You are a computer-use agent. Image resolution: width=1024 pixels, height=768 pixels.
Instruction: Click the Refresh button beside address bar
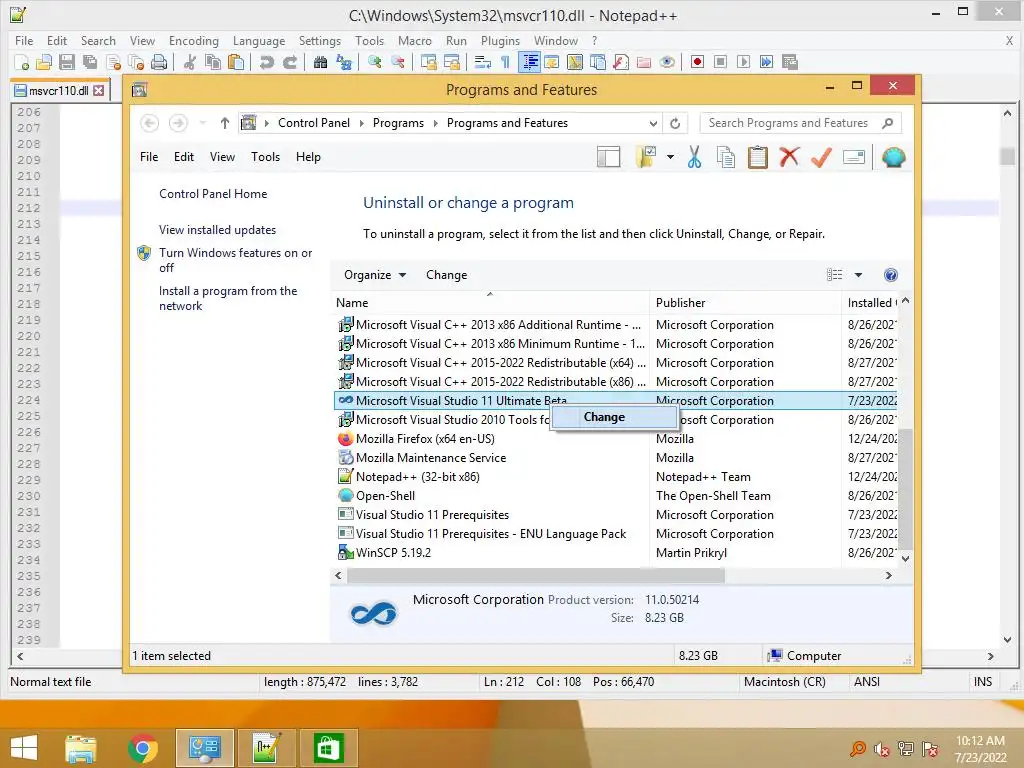tap(675, 123)
